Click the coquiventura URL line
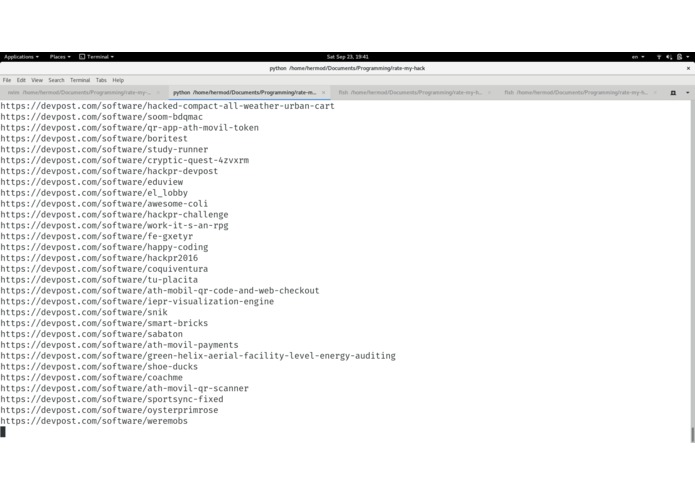695x494 pixels. [104, 269]
